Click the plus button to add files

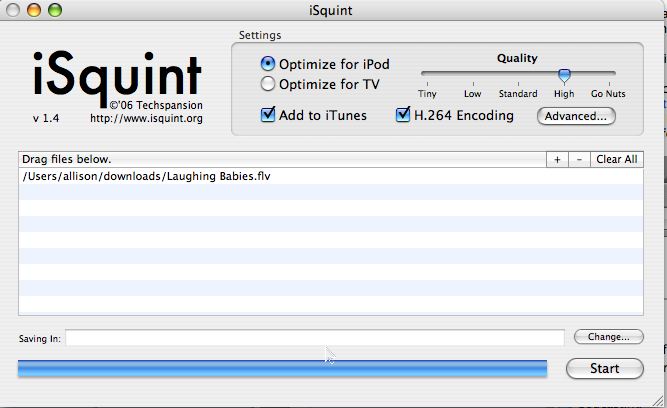(x=556, y=159)
